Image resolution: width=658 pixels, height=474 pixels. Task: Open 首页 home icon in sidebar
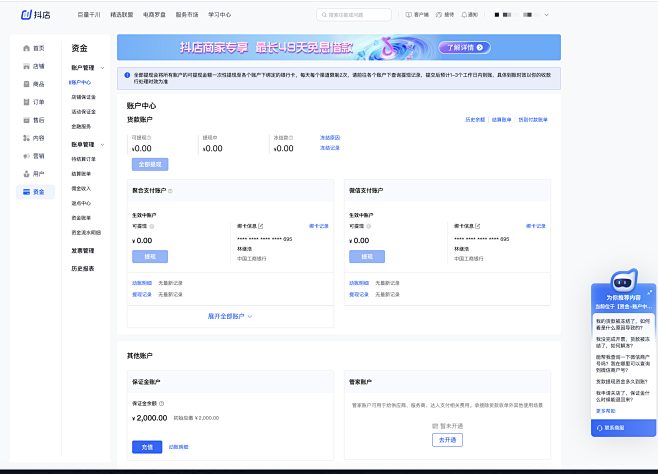click(26, 48)
